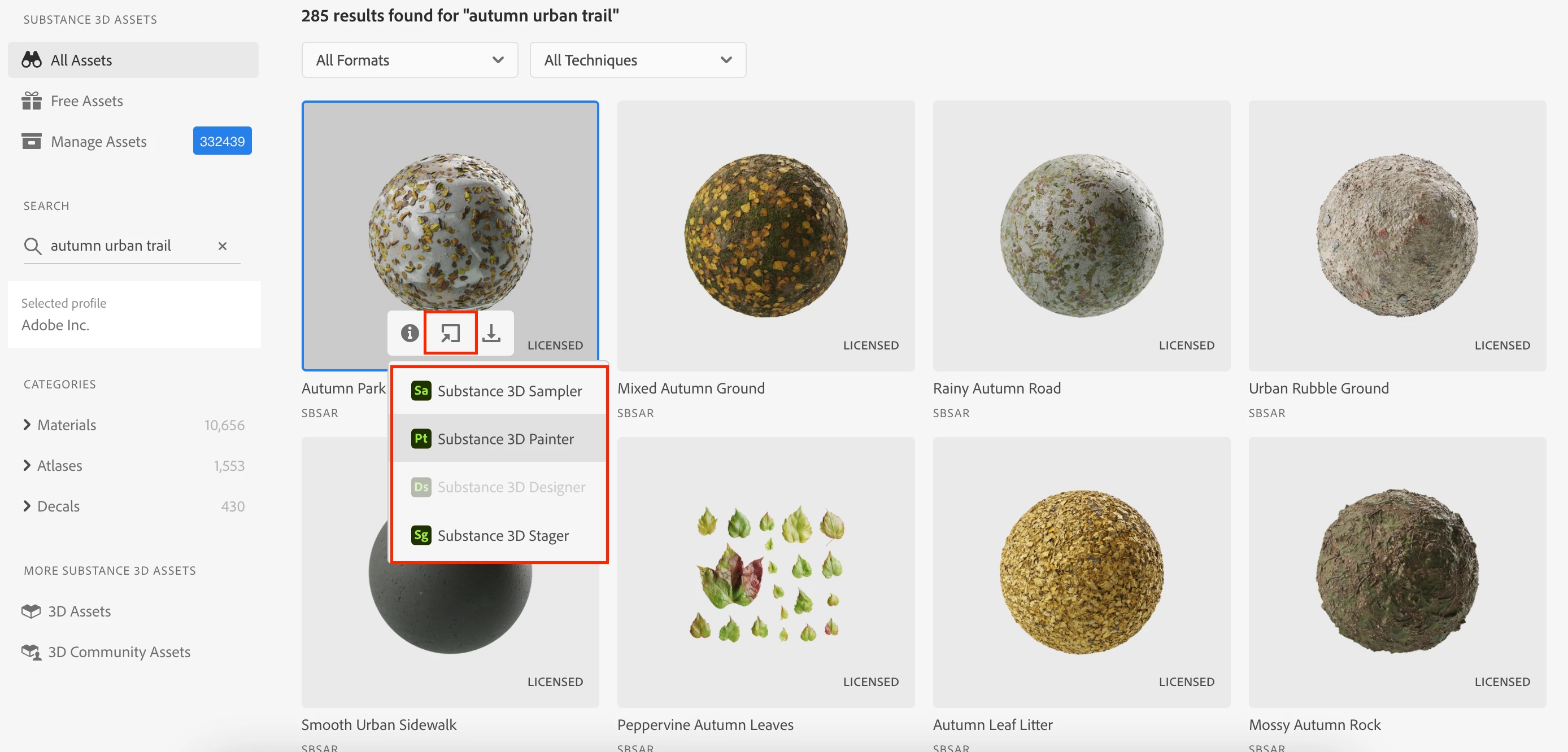This screenshot has height=752, width=1568.
Task: Click the binoculars All Assets icon
Action: click(32, 60)
